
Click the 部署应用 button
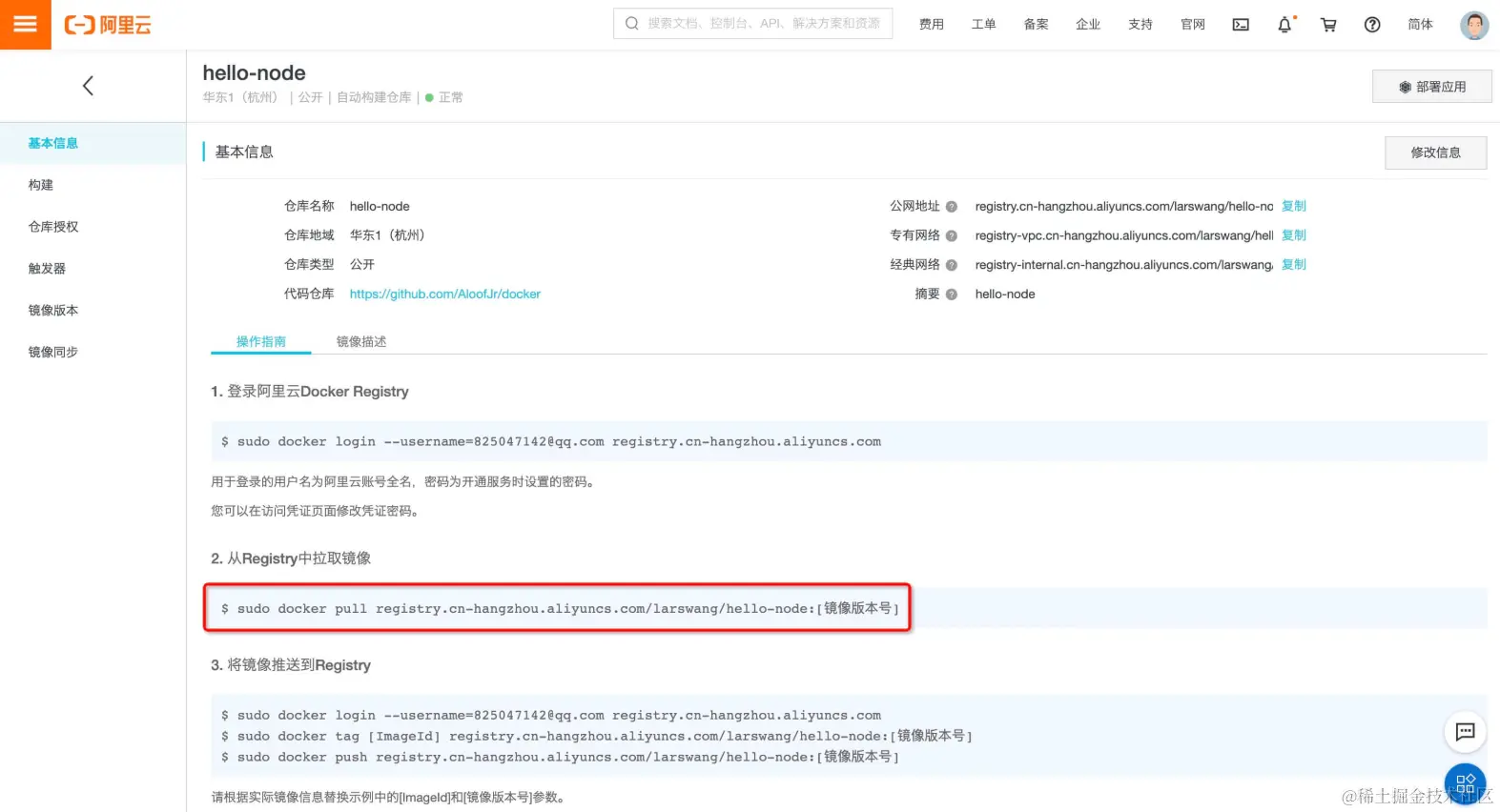coord(1431,87)
